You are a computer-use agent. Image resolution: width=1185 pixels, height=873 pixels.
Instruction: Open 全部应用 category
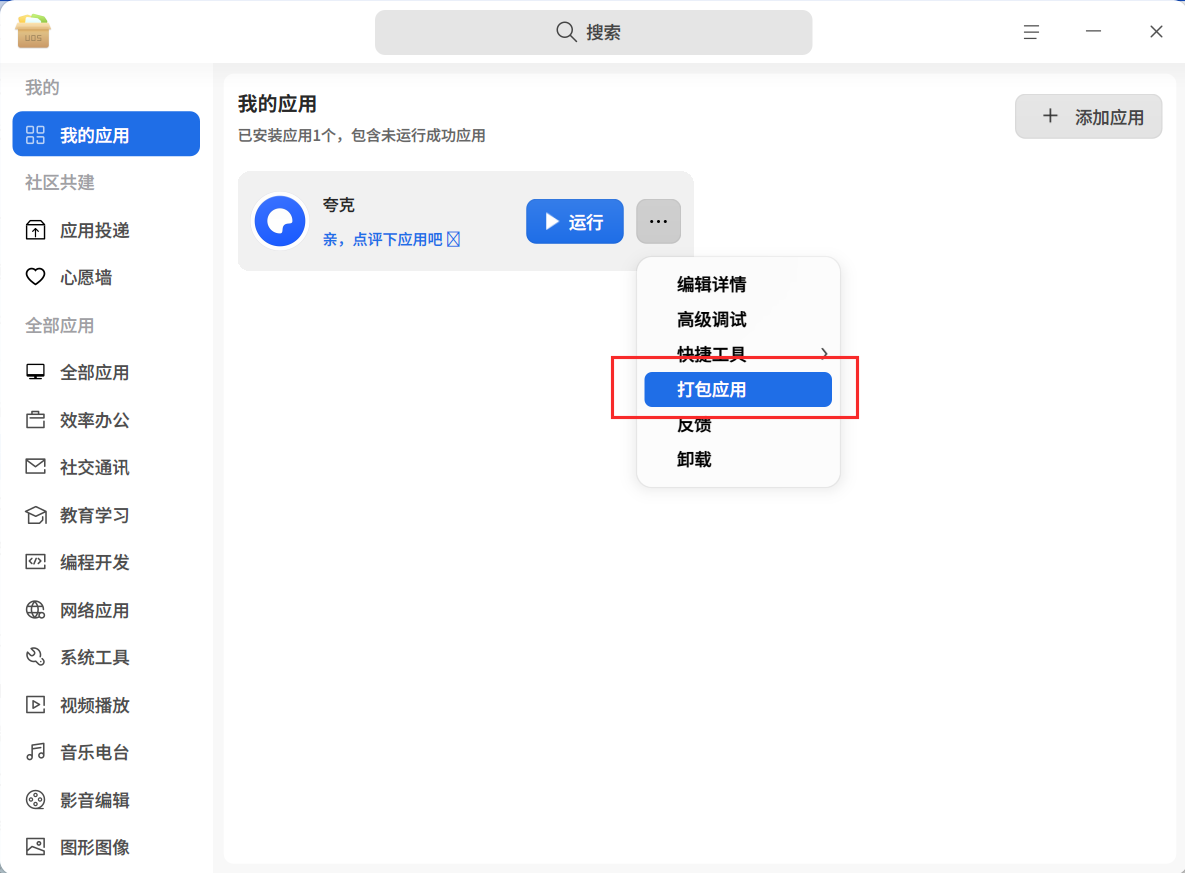click(107, 373)
